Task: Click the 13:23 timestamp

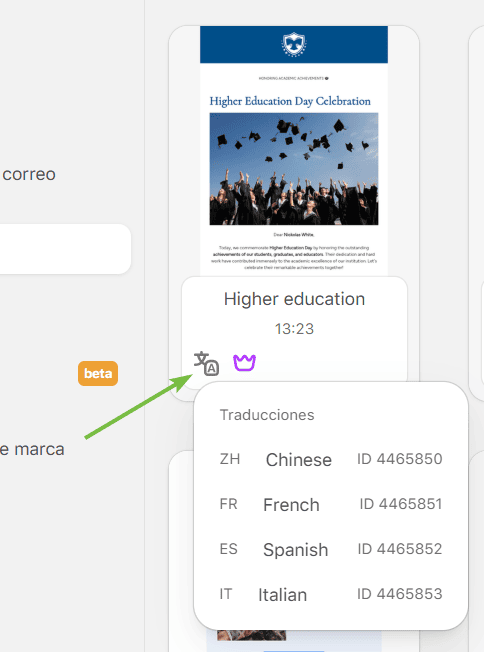Action: (x=294, y=329)
